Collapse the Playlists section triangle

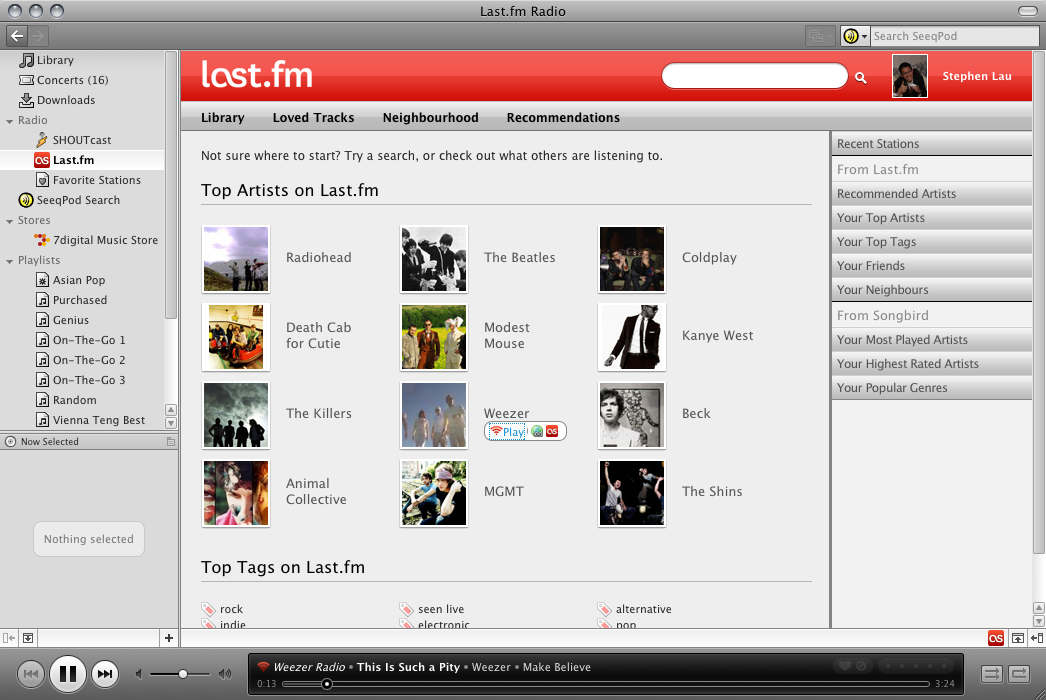[9, 261]
